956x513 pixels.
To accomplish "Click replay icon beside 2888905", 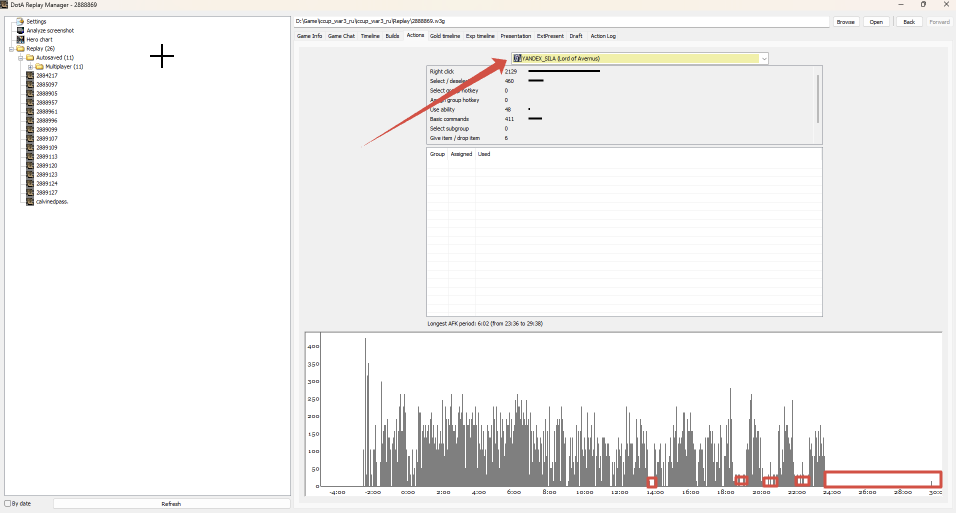I will pyautogui.click(x=30, y=93).
